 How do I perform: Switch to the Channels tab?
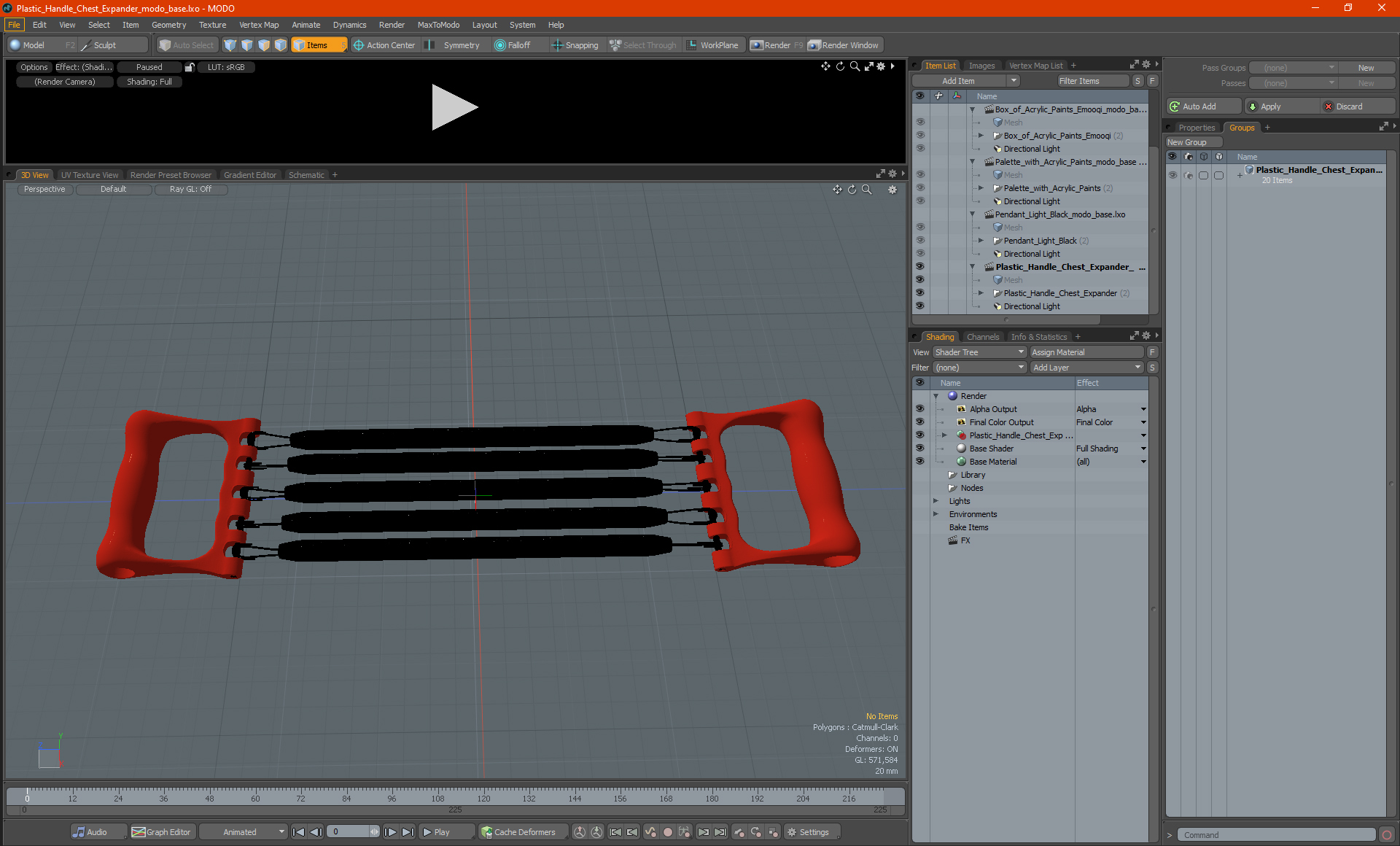(x=982, y=337)
